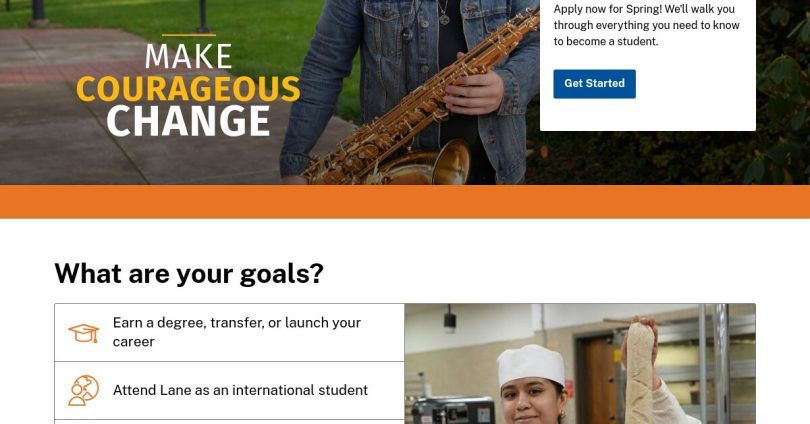Click the 'MAKE' headline word
Screen dimensions: 810x424
pos(188,56)
